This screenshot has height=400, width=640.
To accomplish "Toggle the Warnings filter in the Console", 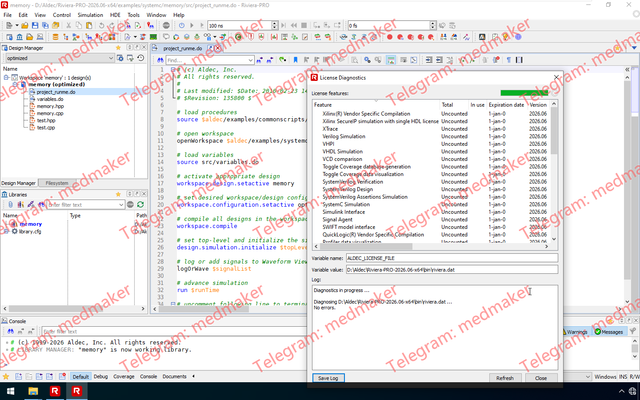I will pos(576,332).
